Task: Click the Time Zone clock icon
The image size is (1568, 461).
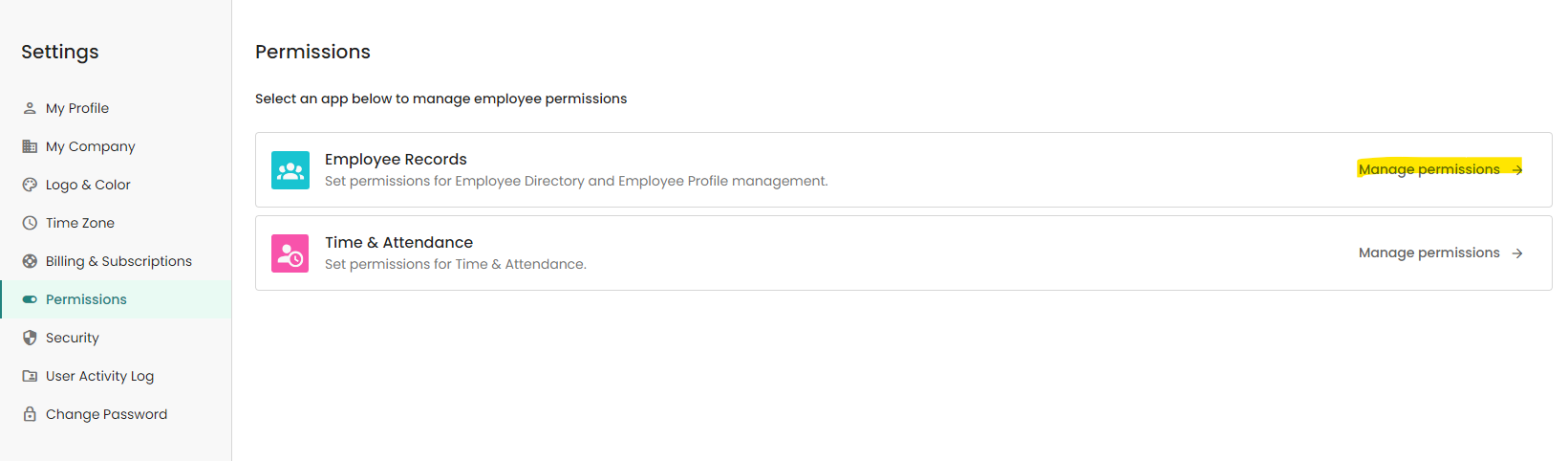Action: [x=30, y=223]
